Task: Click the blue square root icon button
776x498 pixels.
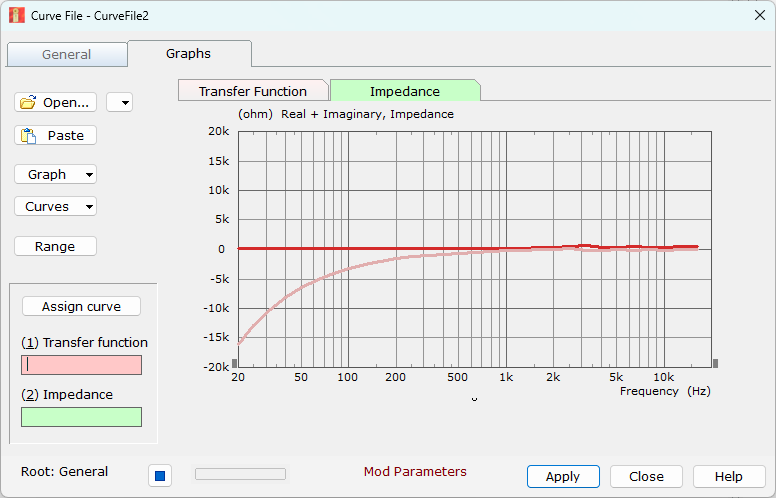Action: point(160,476)
